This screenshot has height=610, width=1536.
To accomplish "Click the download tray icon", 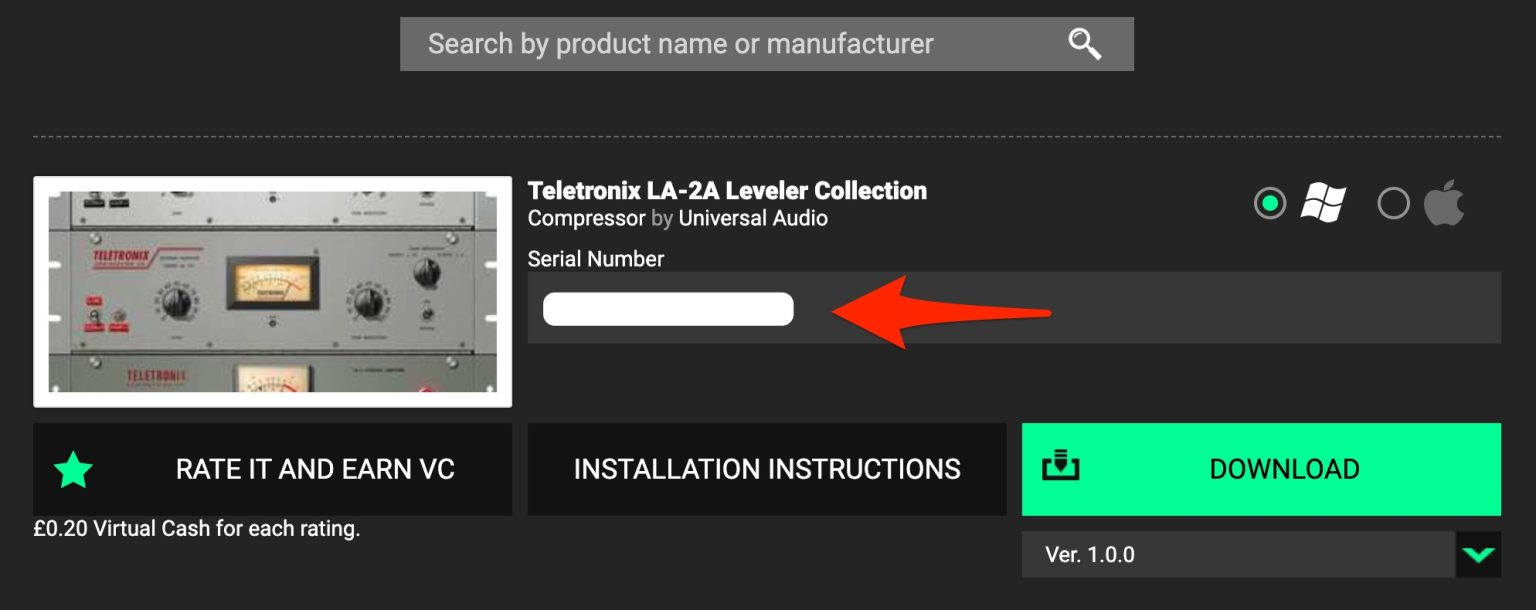I will (x=1060, y=467).
